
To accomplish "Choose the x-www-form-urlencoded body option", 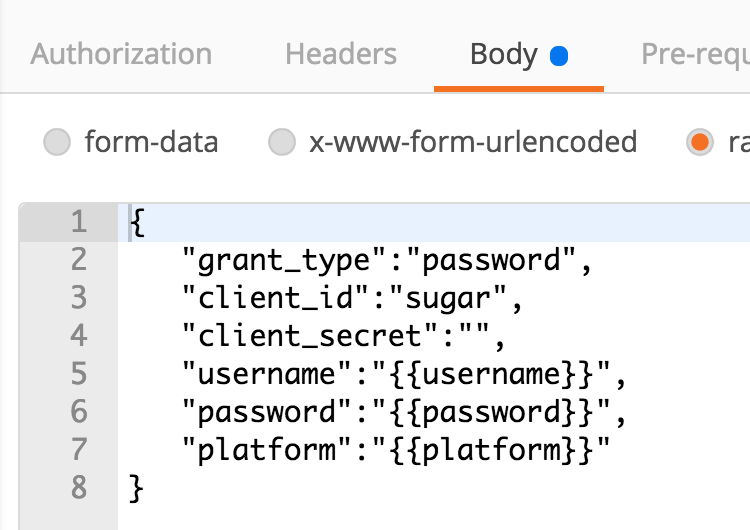I will [283, 142].
